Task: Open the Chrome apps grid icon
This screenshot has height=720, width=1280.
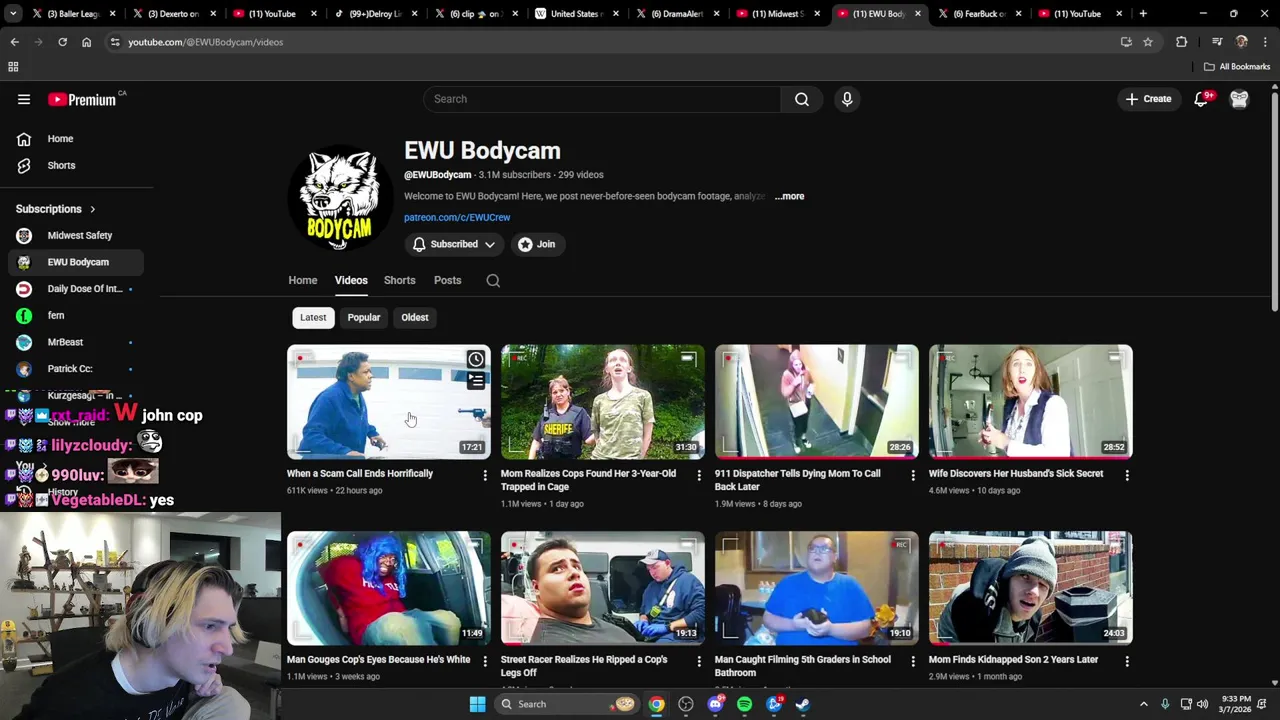Action: [13, 67]
